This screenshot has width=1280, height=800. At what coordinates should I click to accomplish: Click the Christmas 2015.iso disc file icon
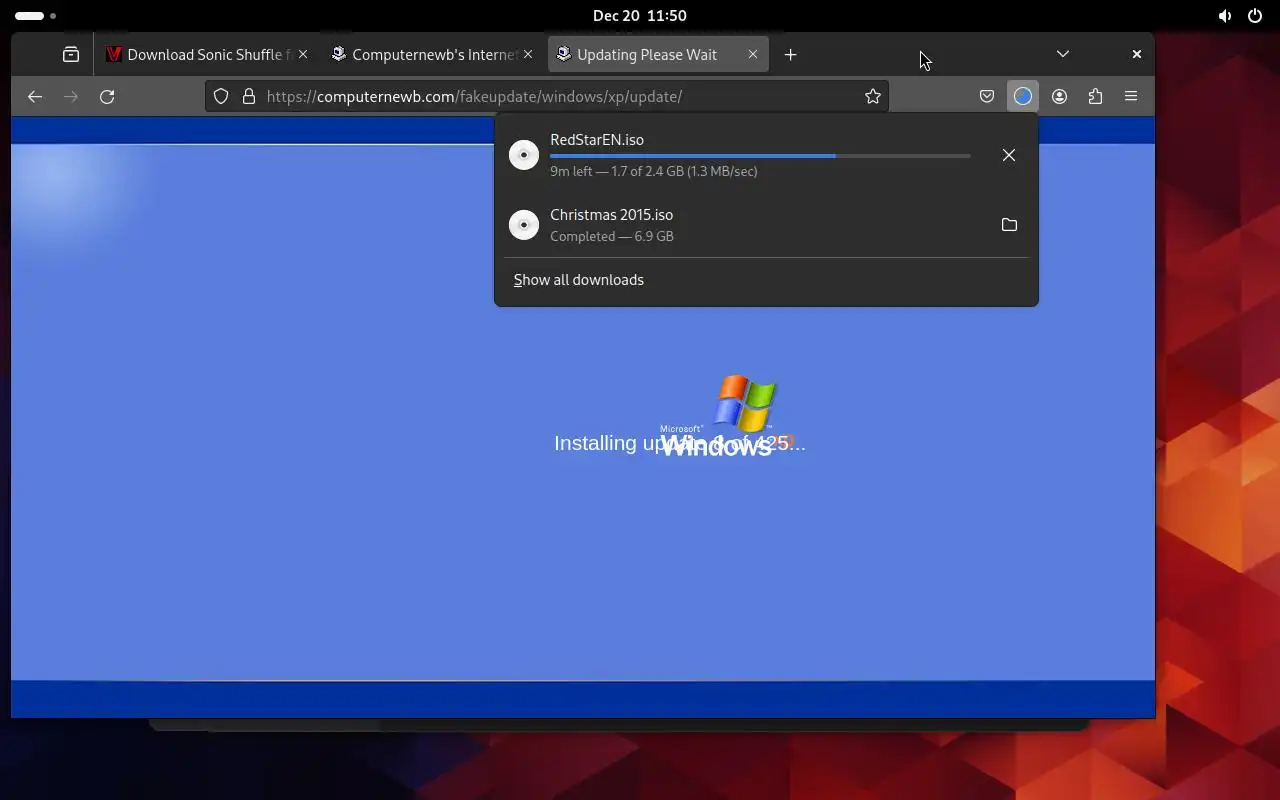point(524,225)
